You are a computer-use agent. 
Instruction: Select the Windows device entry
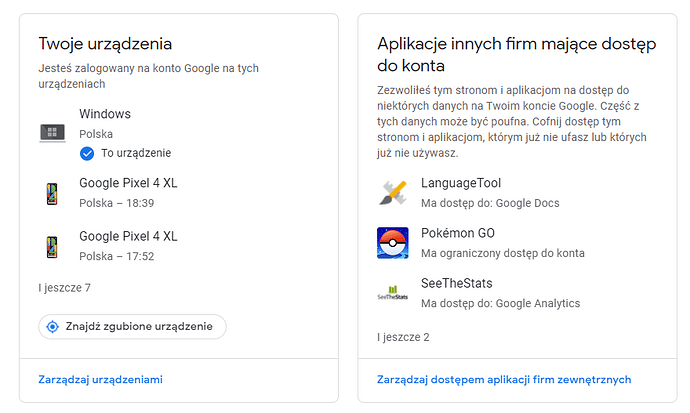pos(105,114)
